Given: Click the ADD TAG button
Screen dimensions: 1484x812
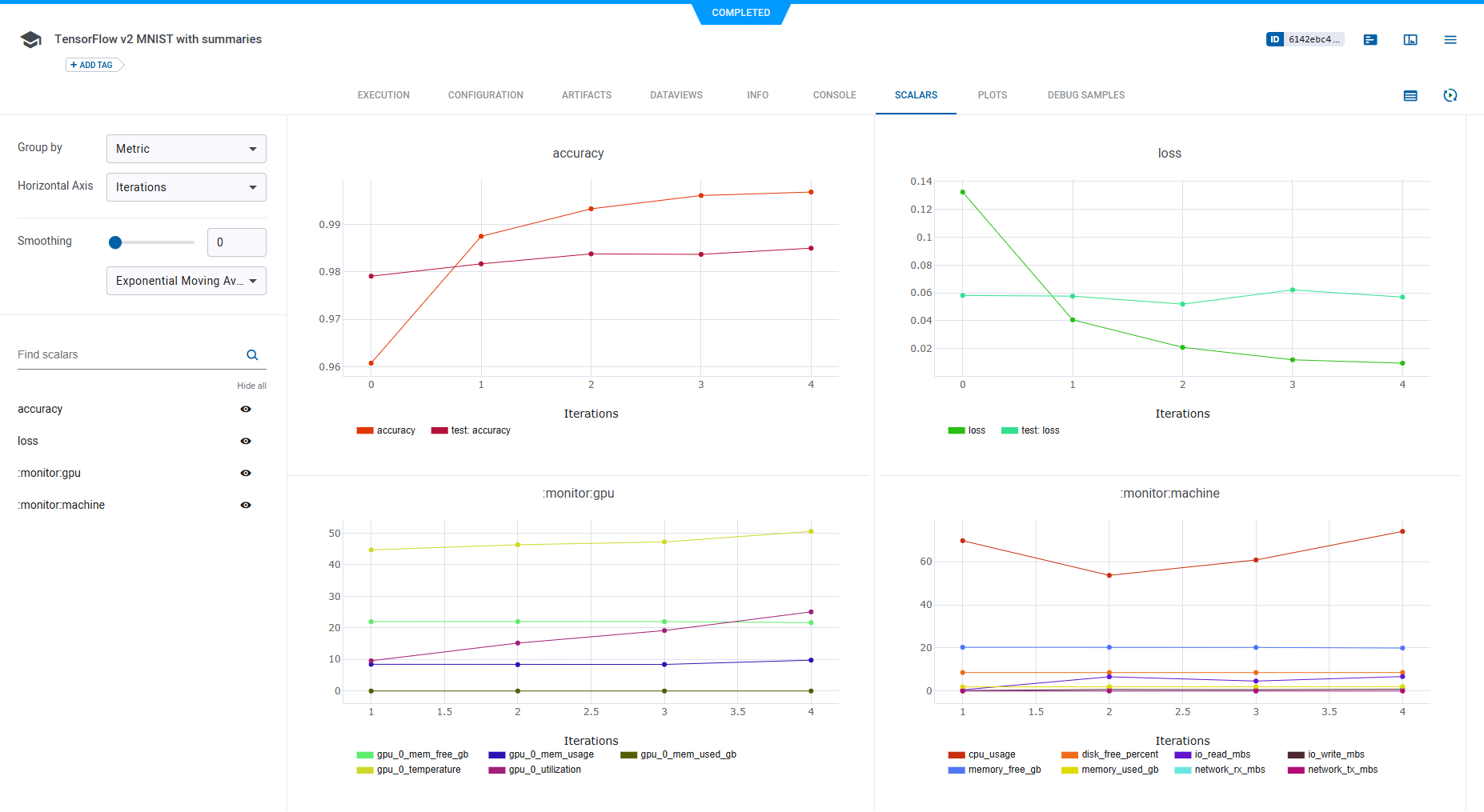Looking at the screenshot, I should pyautogui.click(x=94, y=66).
